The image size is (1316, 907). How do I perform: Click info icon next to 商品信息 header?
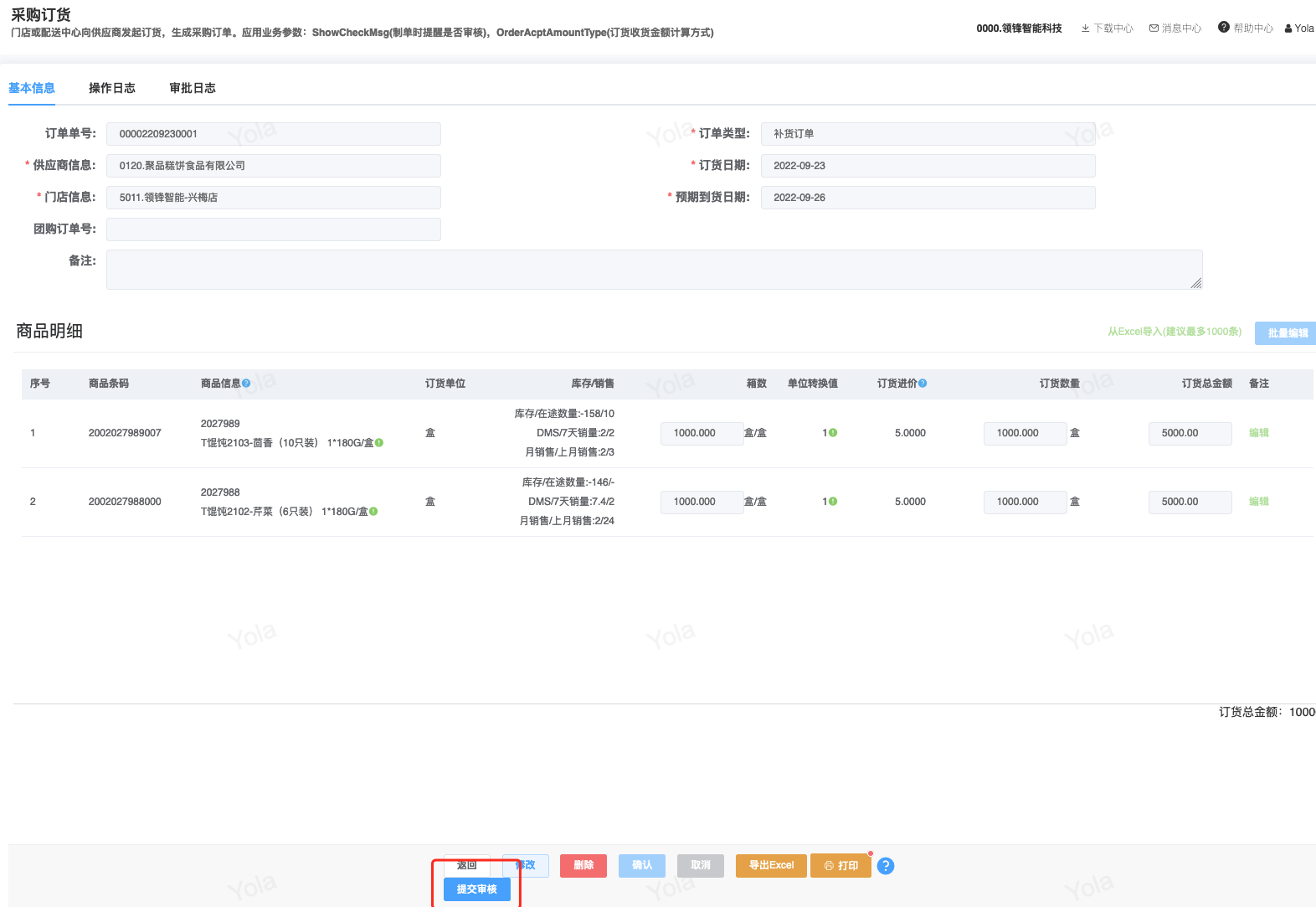point(246,384)
